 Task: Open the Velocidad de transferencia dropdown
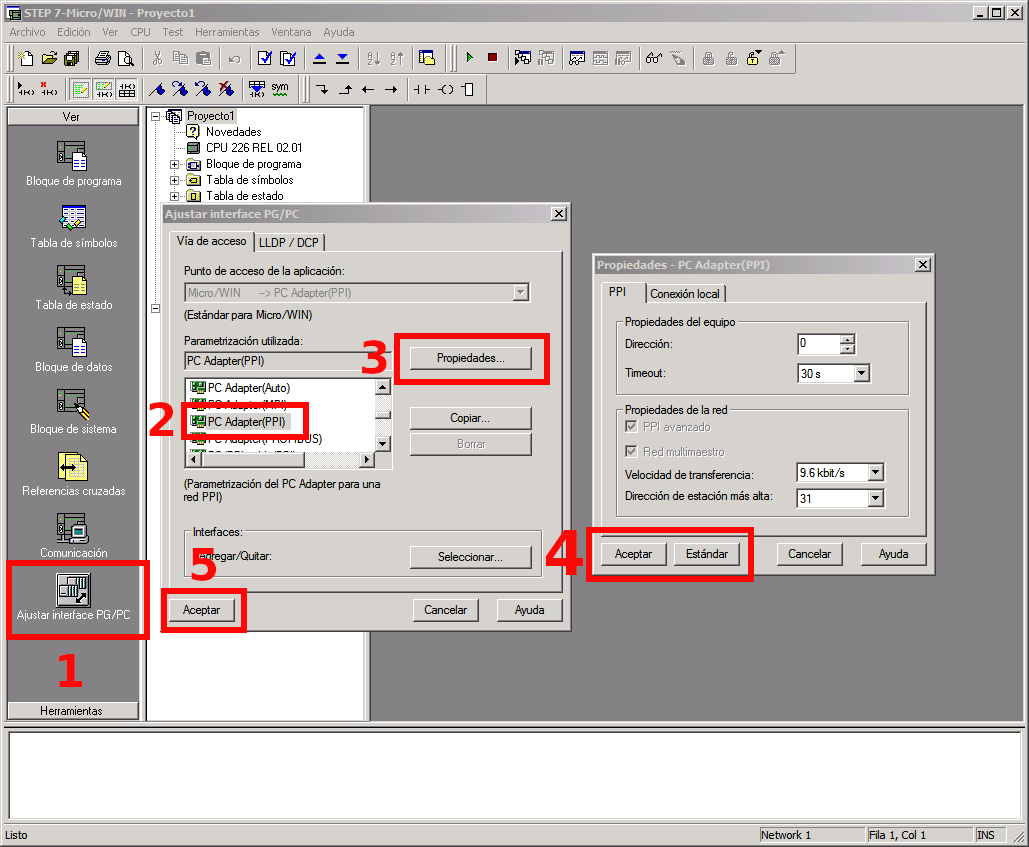(875, 472)
